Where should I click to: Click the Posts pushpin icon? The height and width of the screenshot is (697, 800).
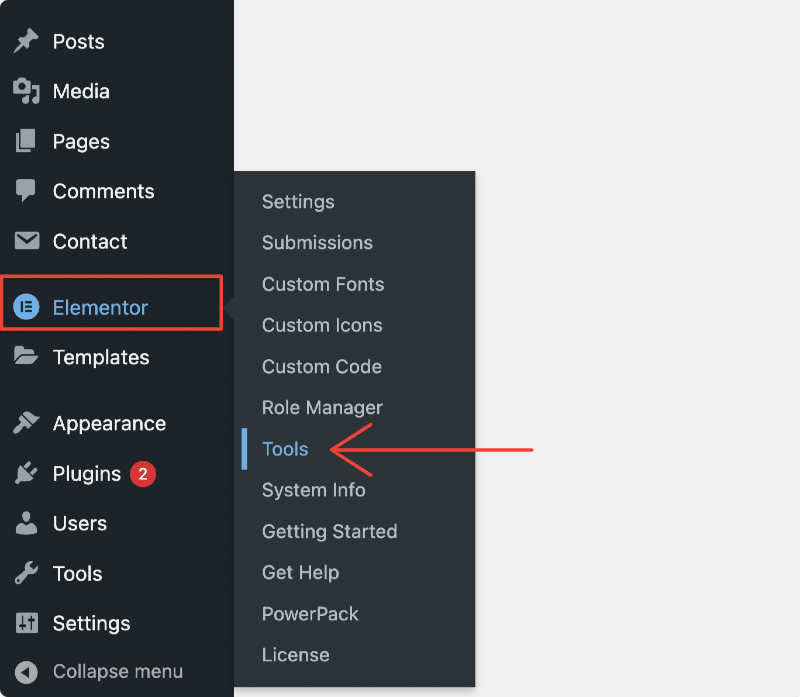(x=26, y=41)
